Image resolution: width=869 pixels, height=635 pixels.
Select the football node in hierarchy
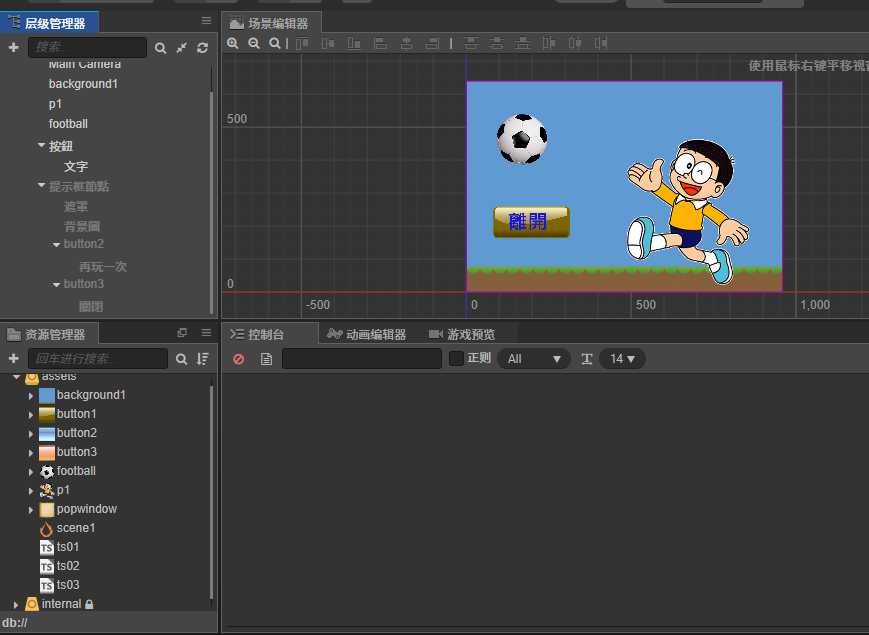click(68, 124)
